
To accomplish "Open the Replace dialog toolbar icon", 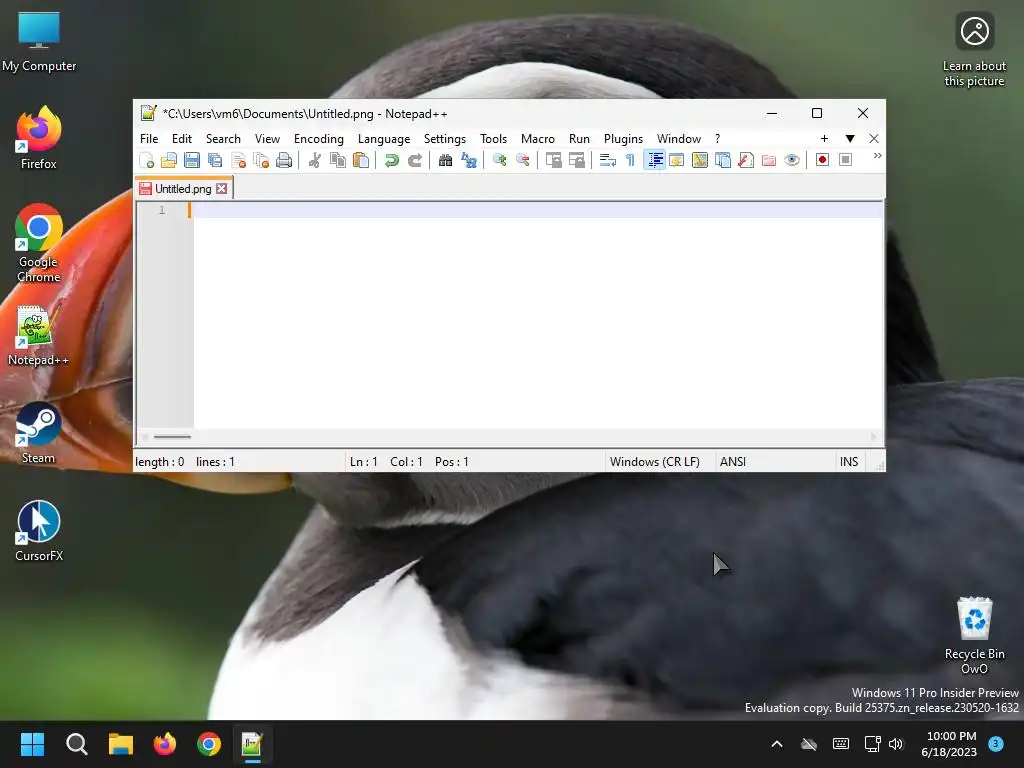I will point(468,160).
